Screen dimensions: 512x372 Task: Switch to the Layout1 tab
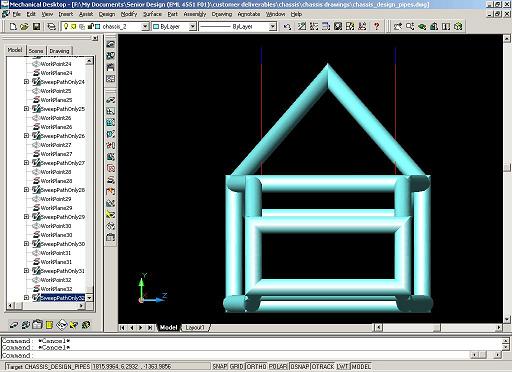195,328
